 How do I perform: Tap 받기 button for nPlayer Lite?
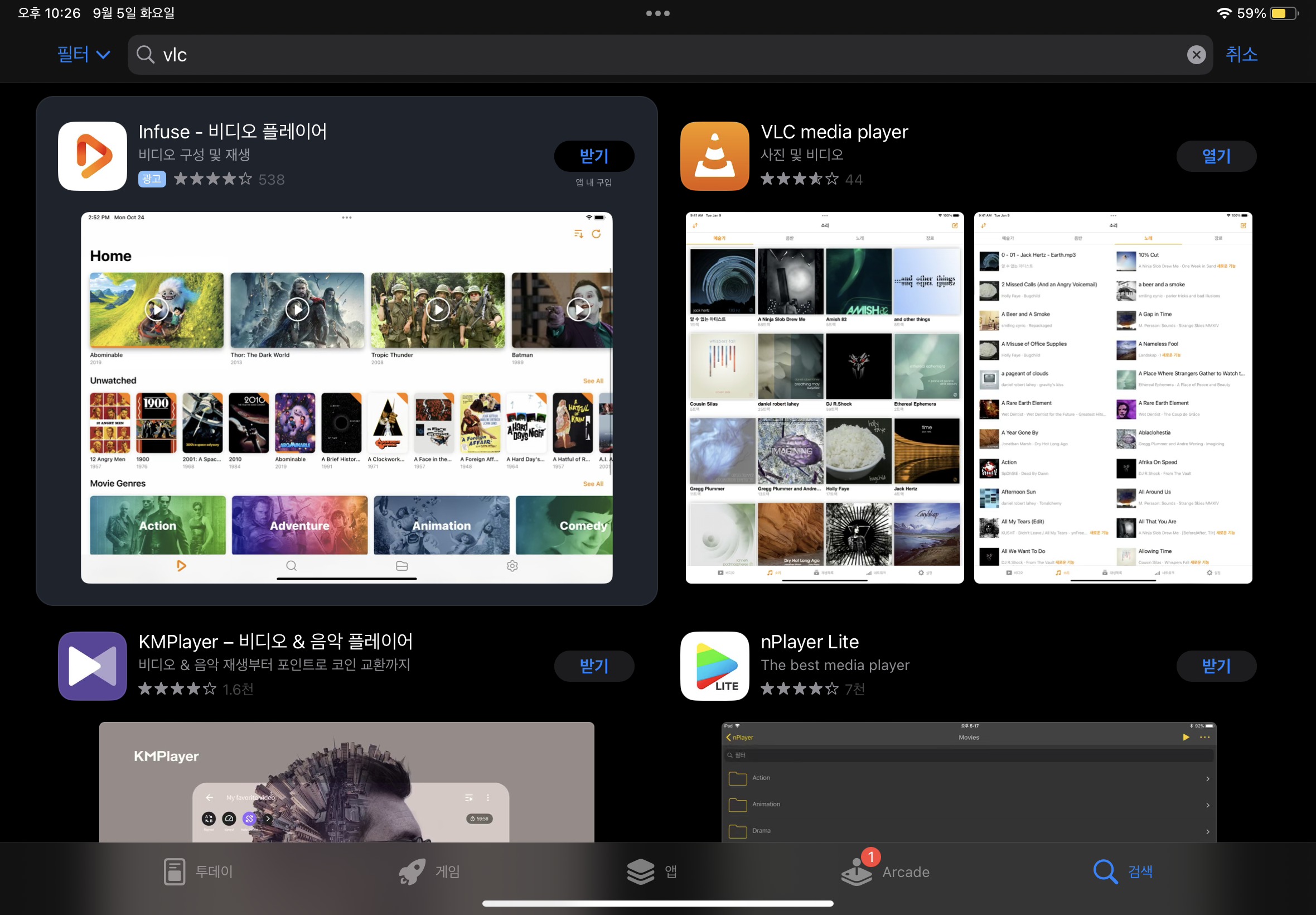pyautogui.click(x=1216, y=666)
